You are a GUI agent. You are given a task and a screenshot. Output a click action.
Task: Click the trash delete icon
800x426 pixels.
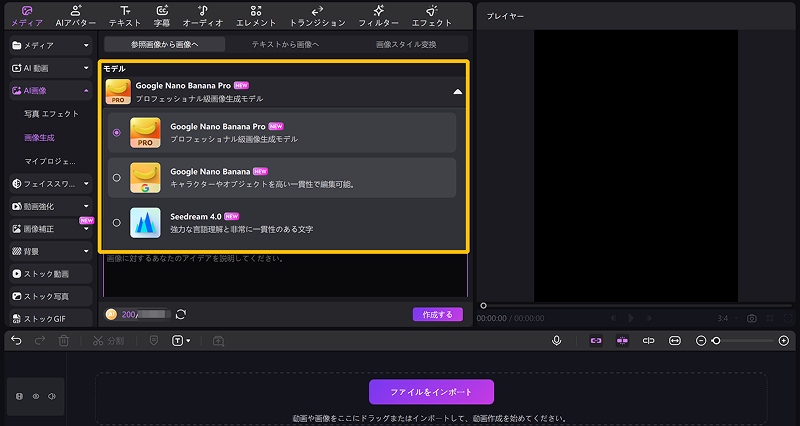[63, 341]
